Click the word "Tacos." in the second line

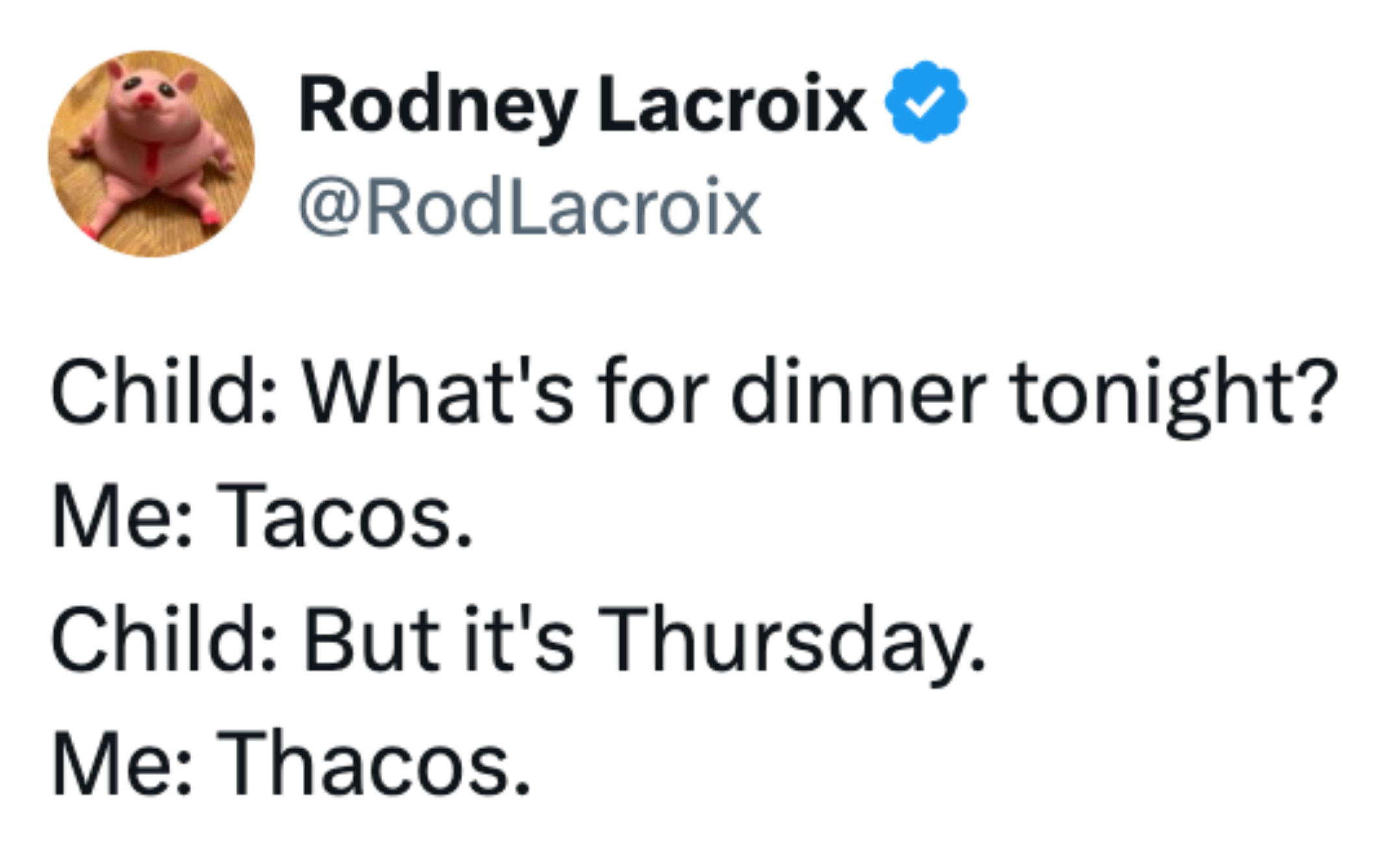click(x=343, y=517)
